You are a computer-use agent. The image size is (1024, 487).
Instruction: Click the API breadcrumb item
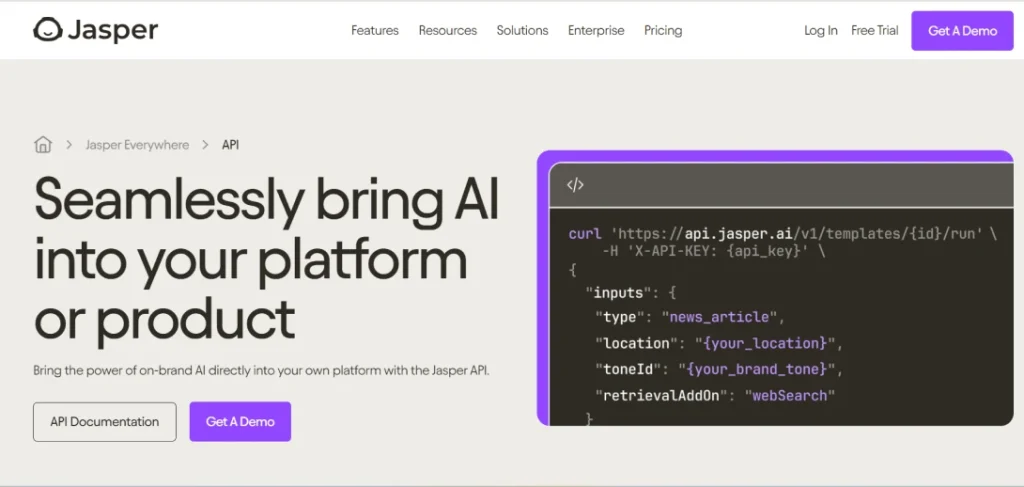(x=231, y=145)
